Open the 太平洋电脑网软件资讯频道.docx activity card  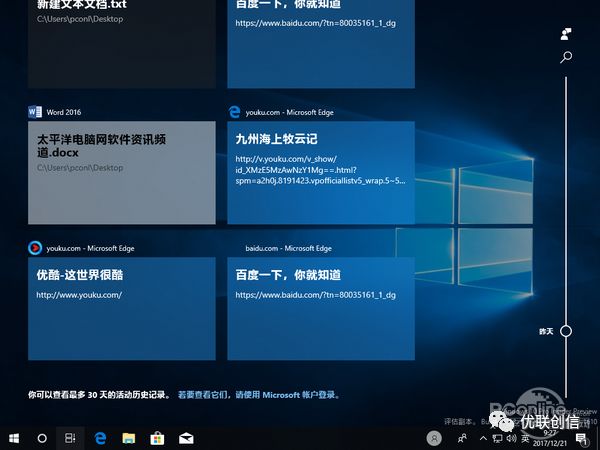[122, 173]
